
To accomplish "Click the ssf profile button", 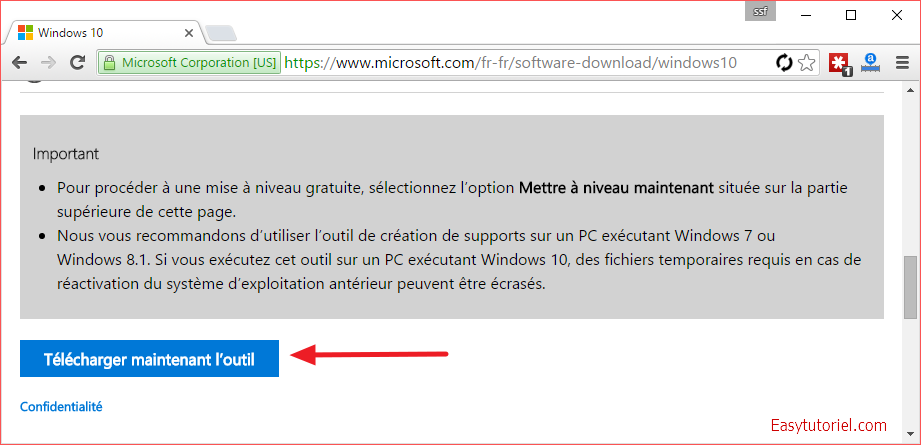I will tap(761, 13).
